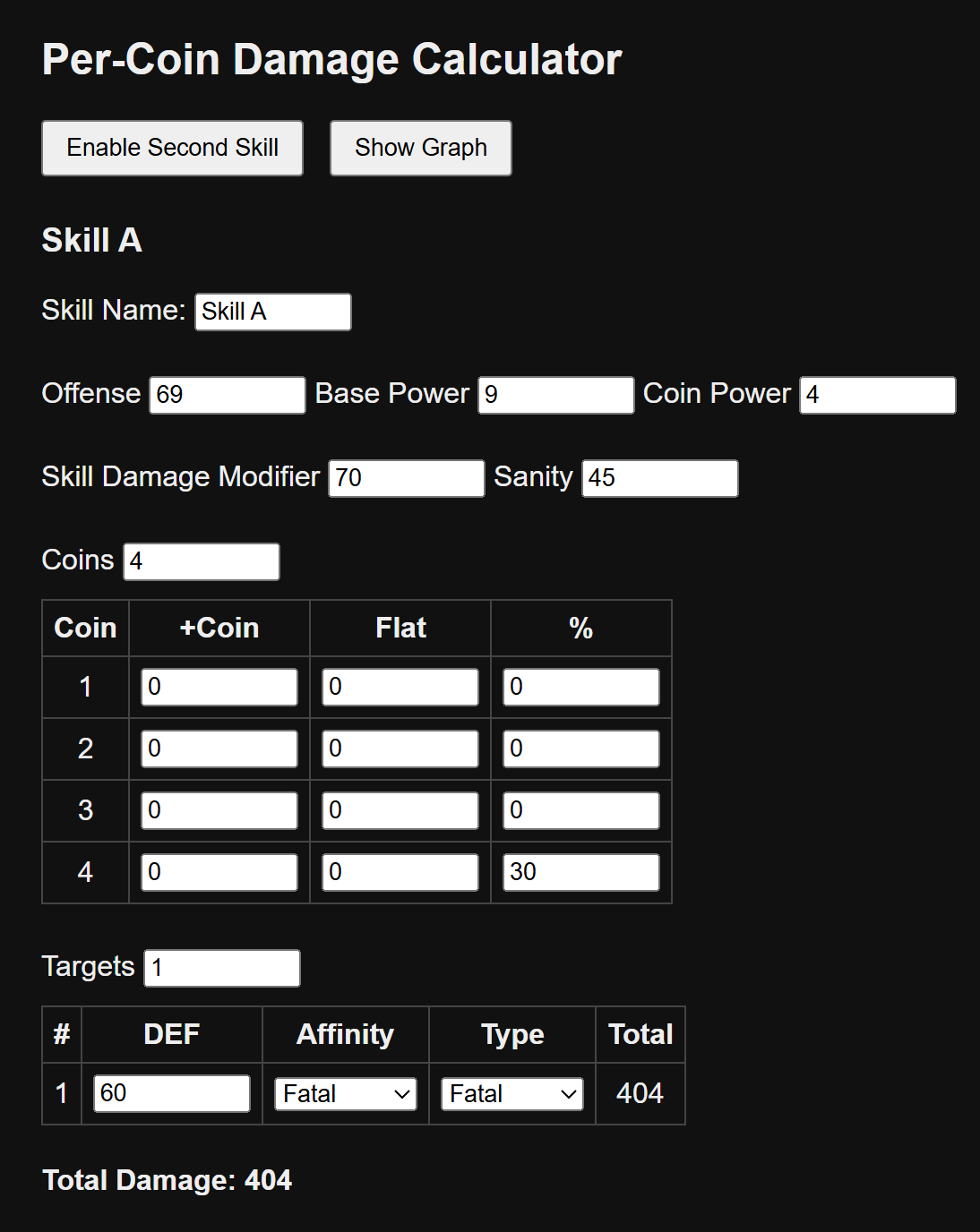
Task: Click the +Coin field for coin 1
Action: 219,687
